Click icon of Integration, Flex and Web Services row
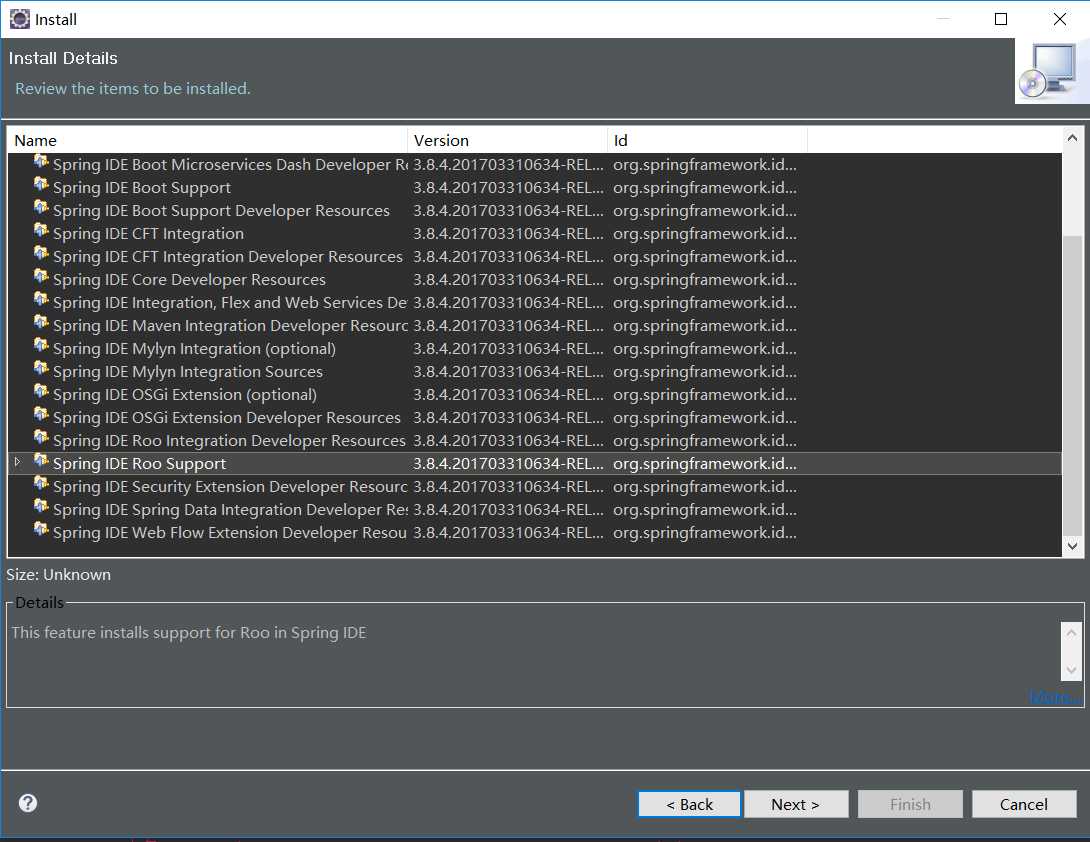1090x842 pixels. click(x=41, y=300)
